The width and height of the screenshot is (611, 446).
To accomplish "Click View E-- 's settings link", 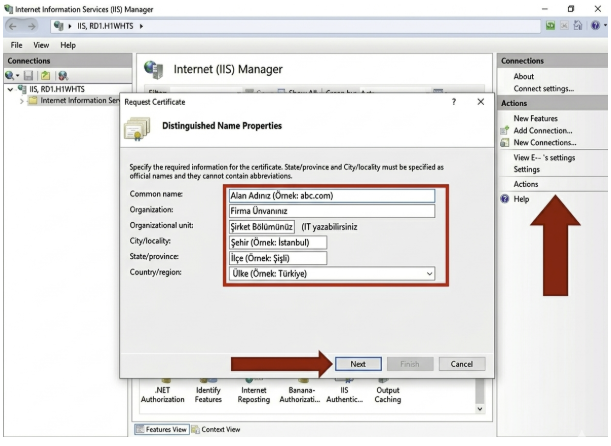I will pyautogui.click(x=544, y=158).
